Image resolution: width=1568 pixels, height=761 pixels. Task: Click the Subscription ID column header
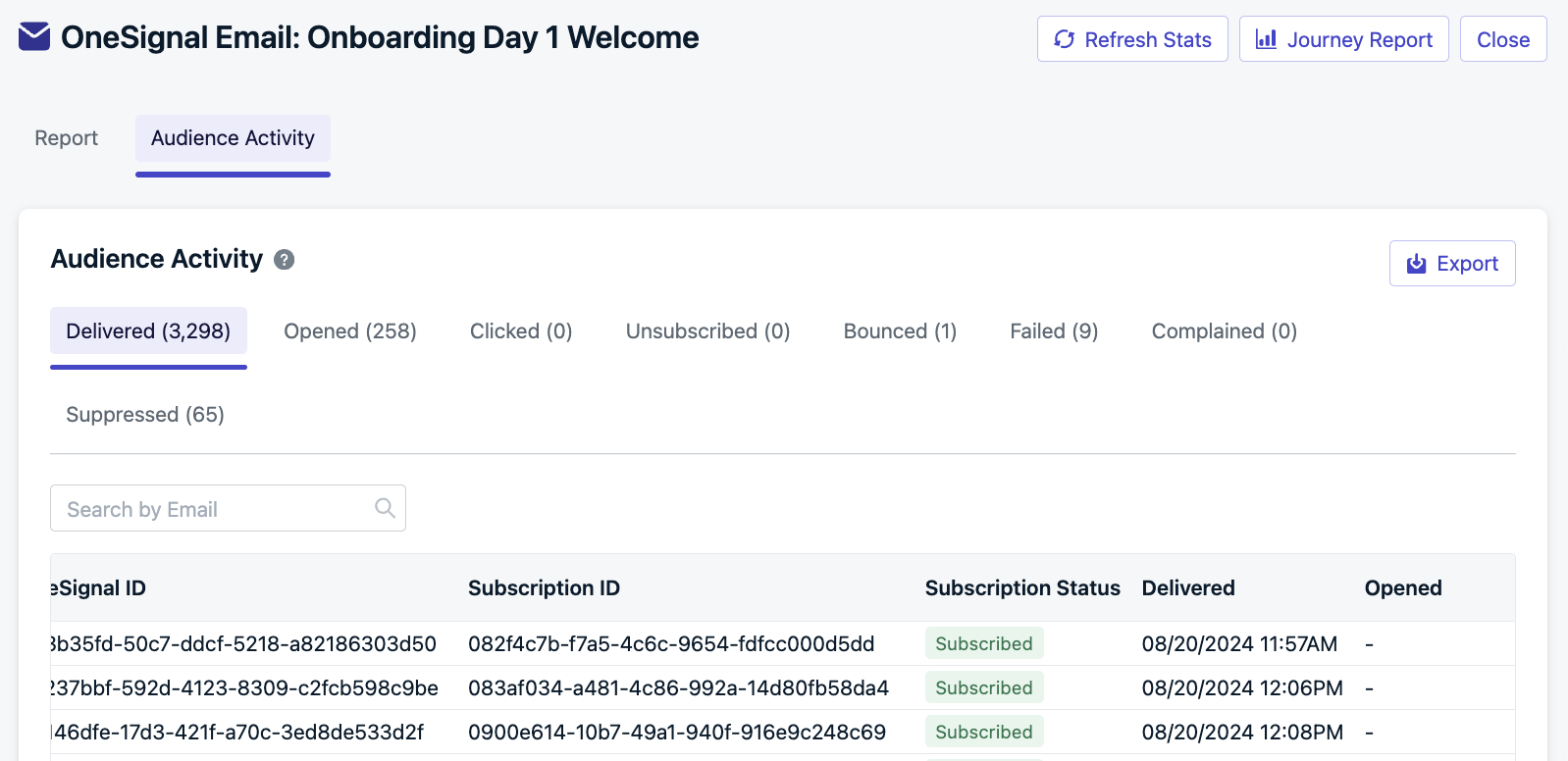pyautogui.click(x=544, y=588)
